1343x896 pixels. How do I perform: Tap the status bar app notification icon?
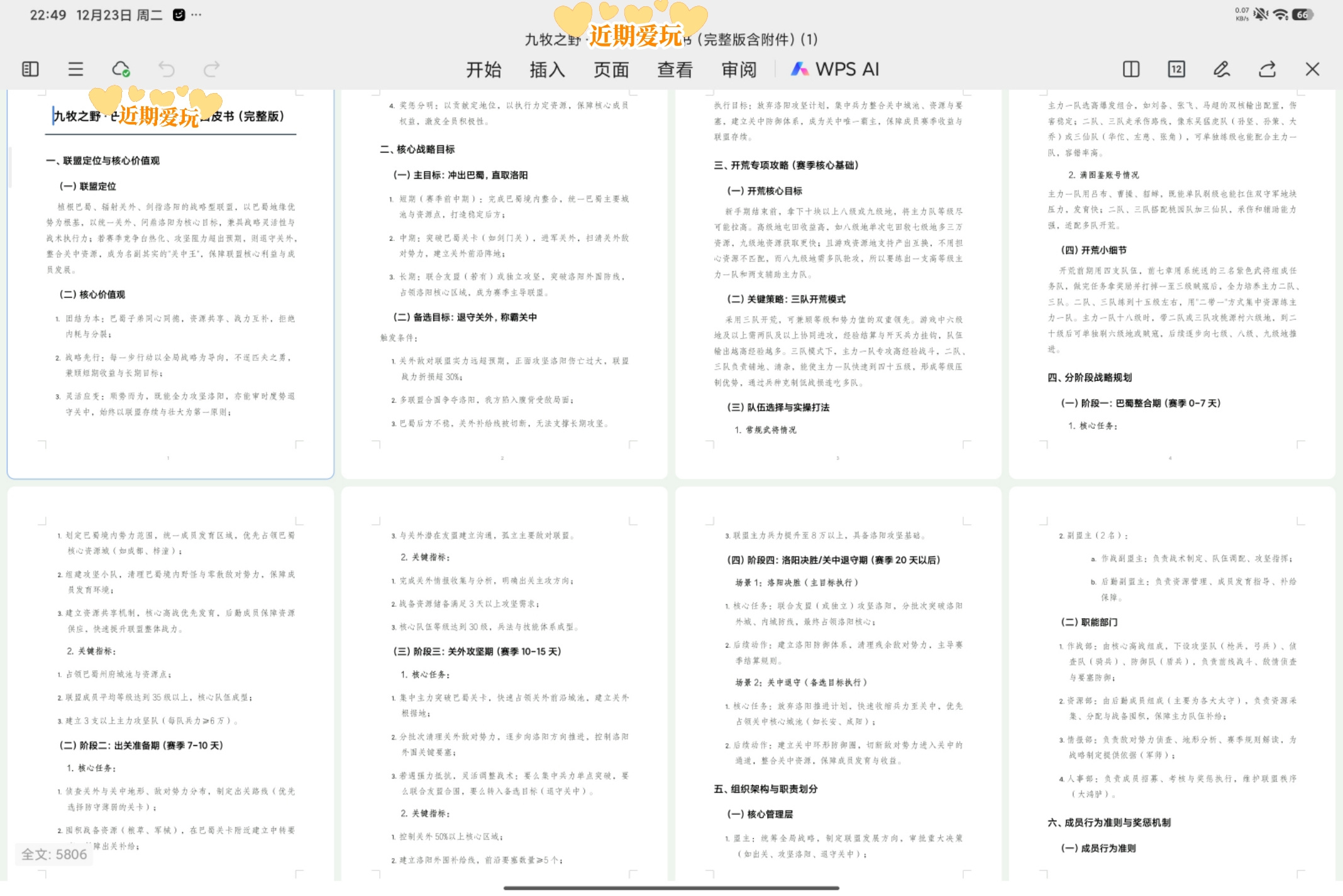point(179,14)
